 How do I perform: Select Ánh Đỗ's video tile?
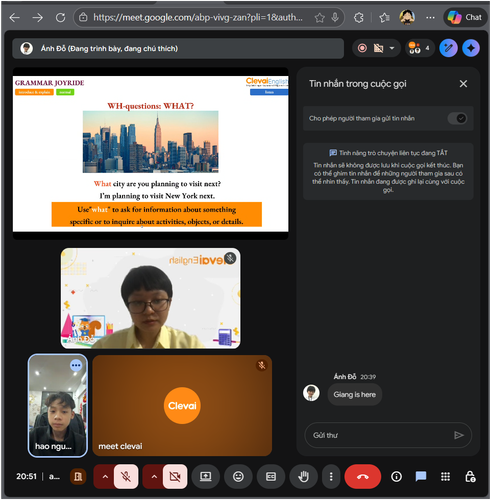(151, 298)
